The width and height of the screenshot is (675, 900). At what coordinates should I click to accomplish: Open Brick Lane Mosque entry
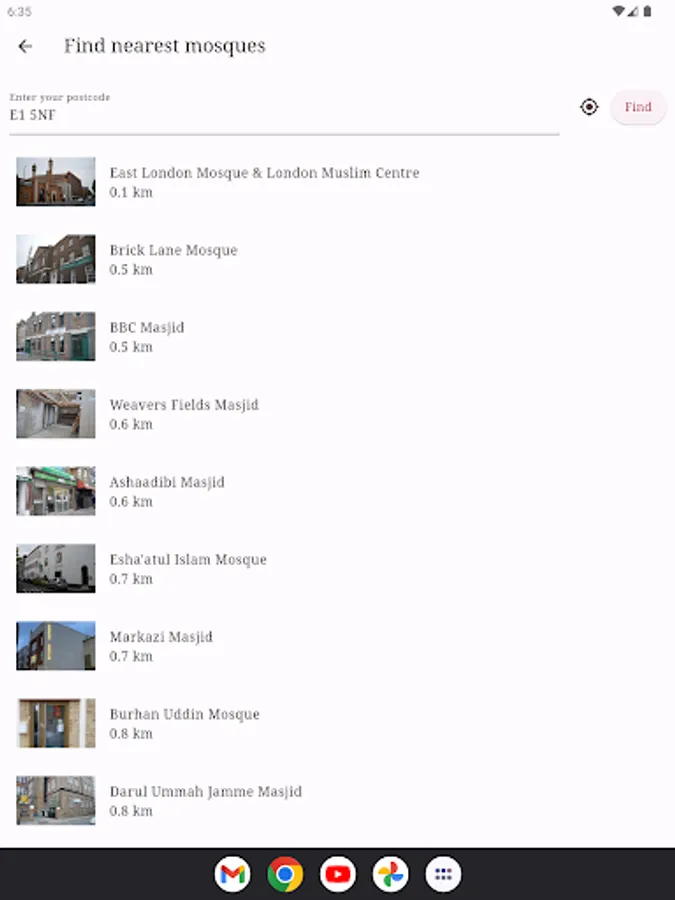(x=338, y=259)
